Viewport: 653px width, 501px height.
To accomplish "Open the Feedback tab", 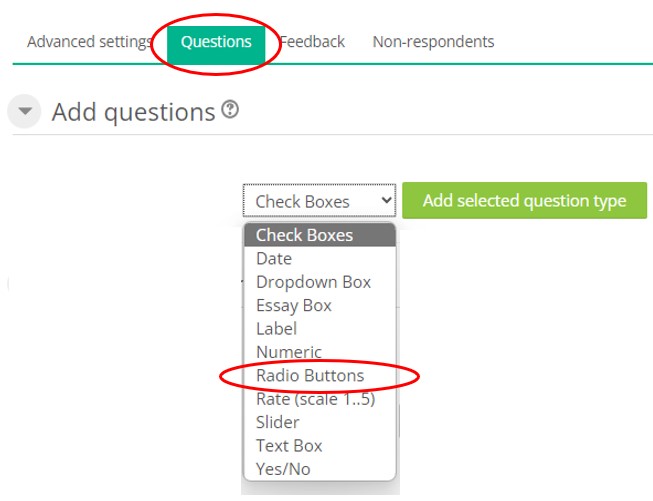I will coord(312,42).
